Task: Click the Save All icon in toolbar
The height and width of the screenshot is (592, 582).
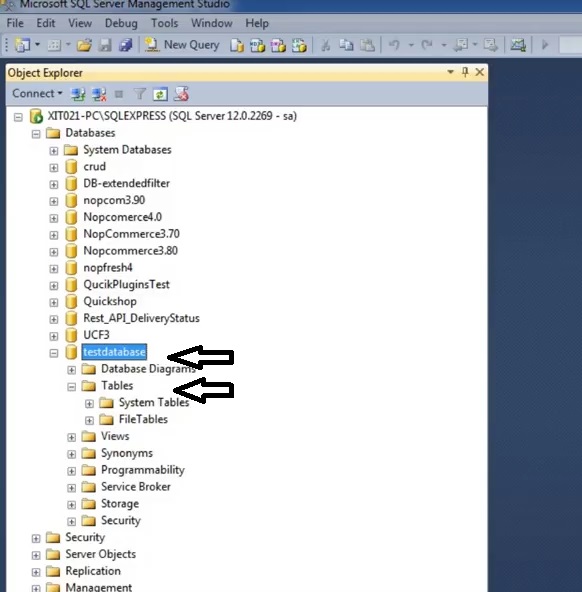Action: pyautogui.click(x=126, y=45)
